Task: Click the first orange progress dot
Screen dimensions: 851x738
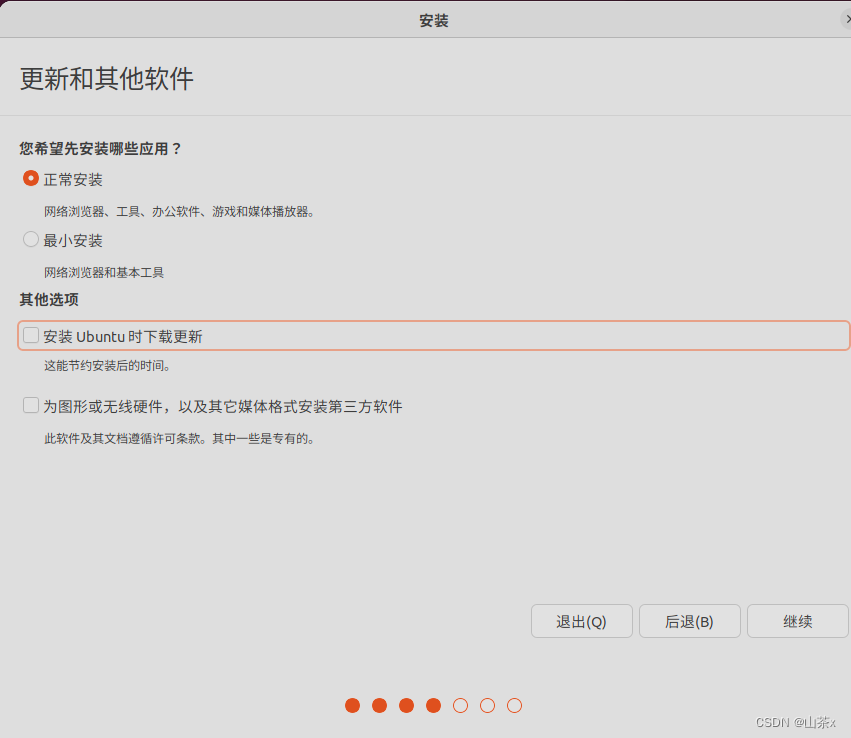Action: pos(352,705)
